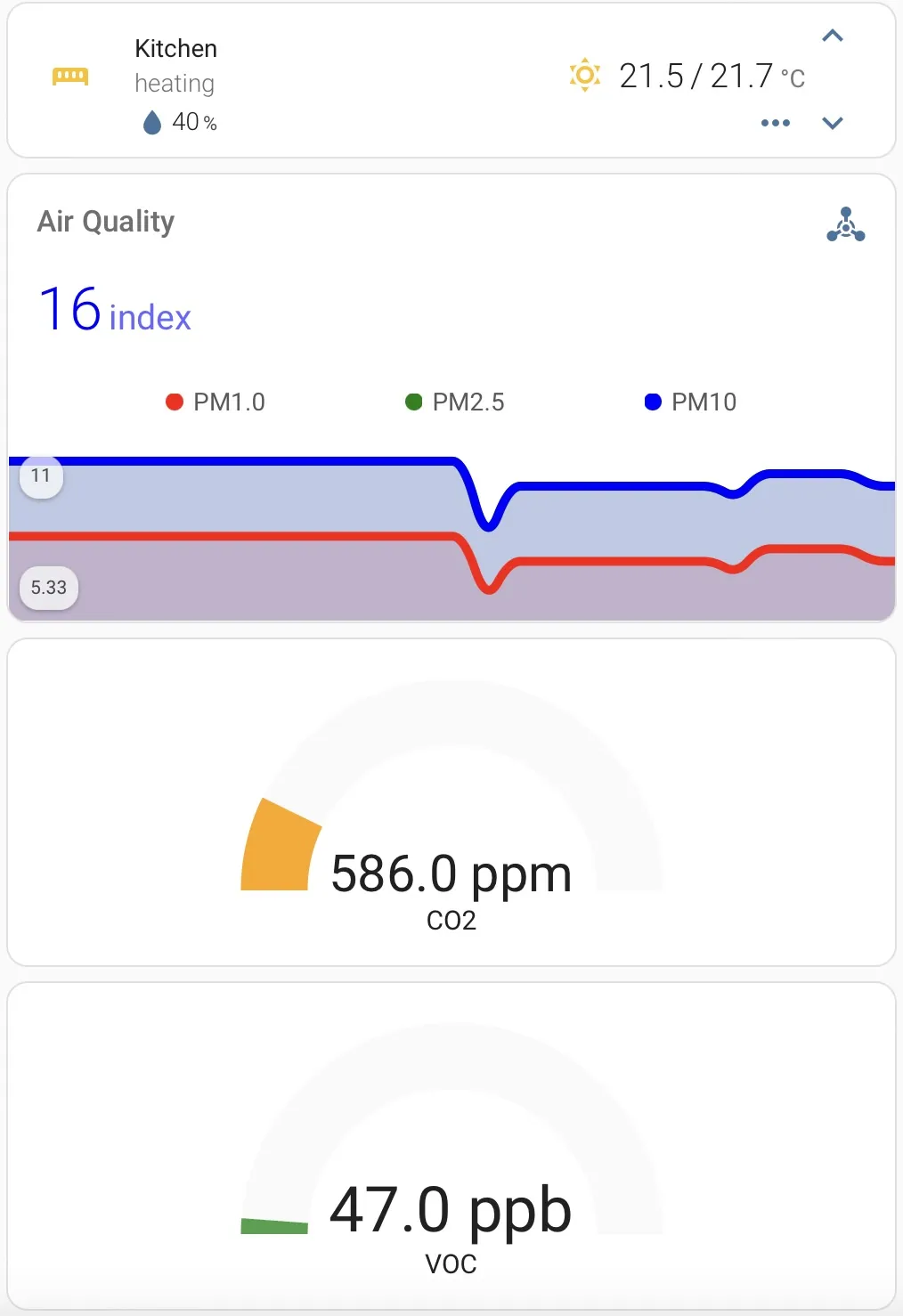903x1316 pixels.
Task: Click the blue PM10 legend dot
Action: 653,402
